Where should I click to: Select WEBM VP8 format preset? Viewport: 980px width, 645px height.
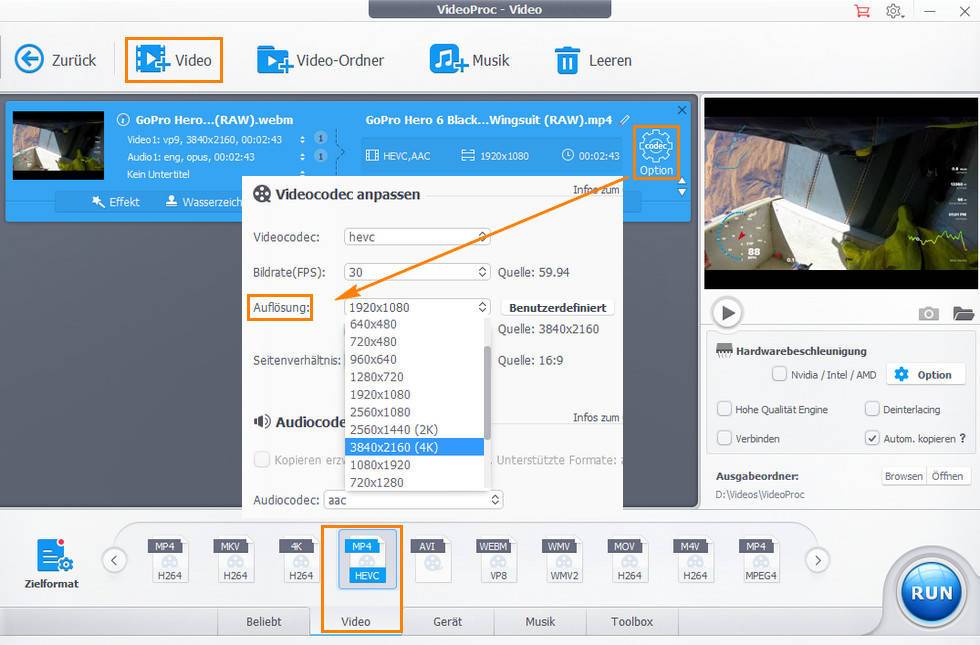pos(498,561)
